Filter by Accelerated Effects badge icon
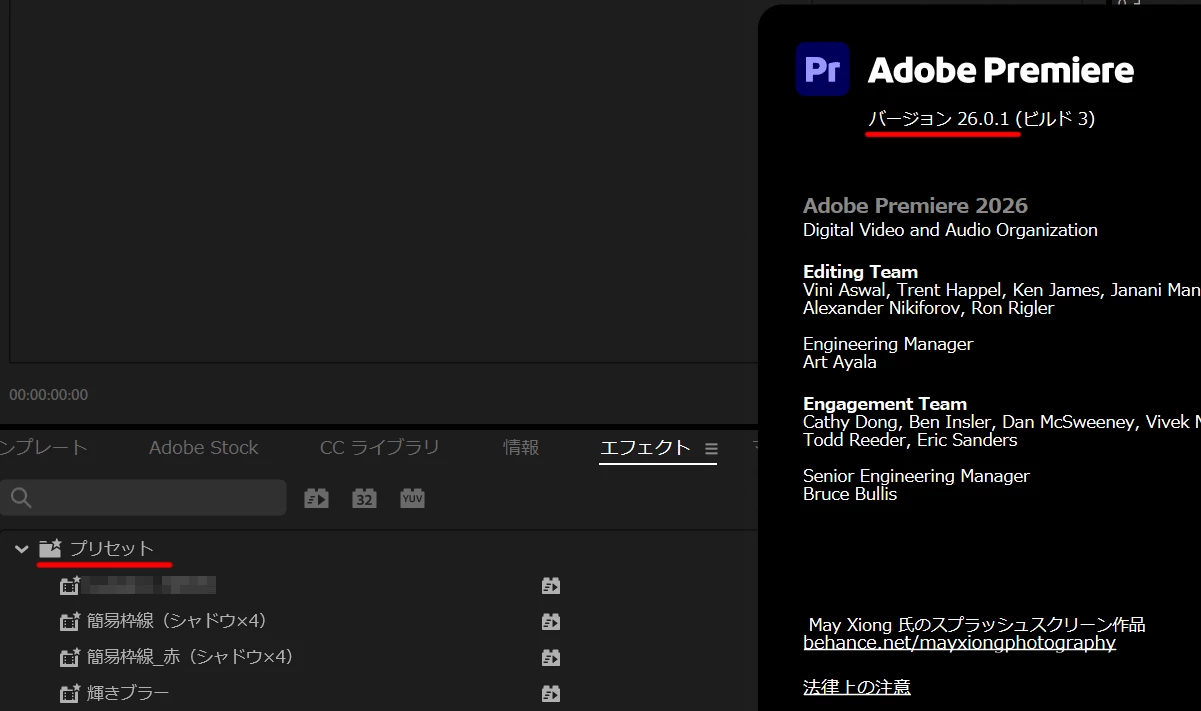Screen dimensions: 1201x711 pyautogui.click(x=316, y=498)
